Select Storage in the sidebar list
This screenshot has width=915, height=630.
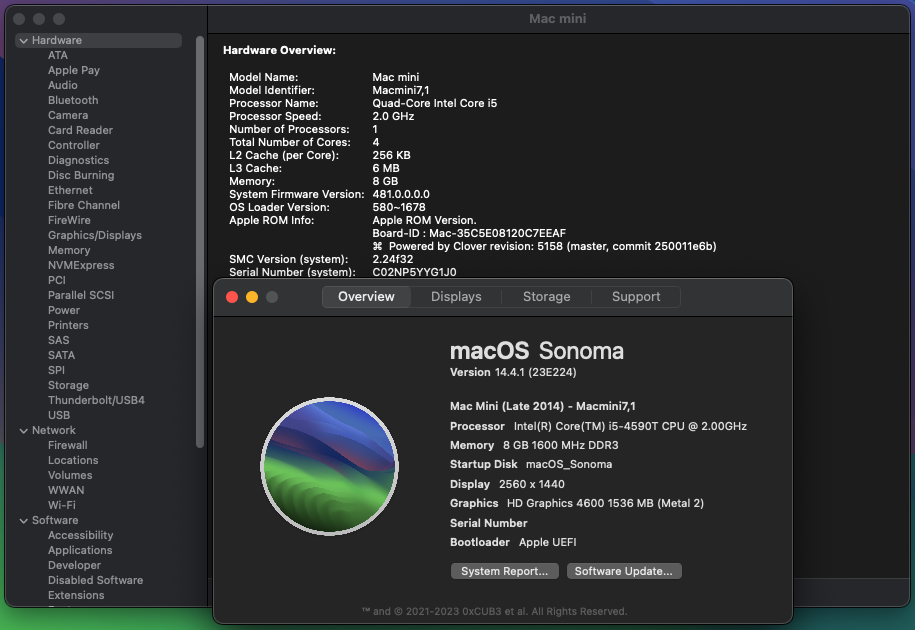click(x=68, y=386)
